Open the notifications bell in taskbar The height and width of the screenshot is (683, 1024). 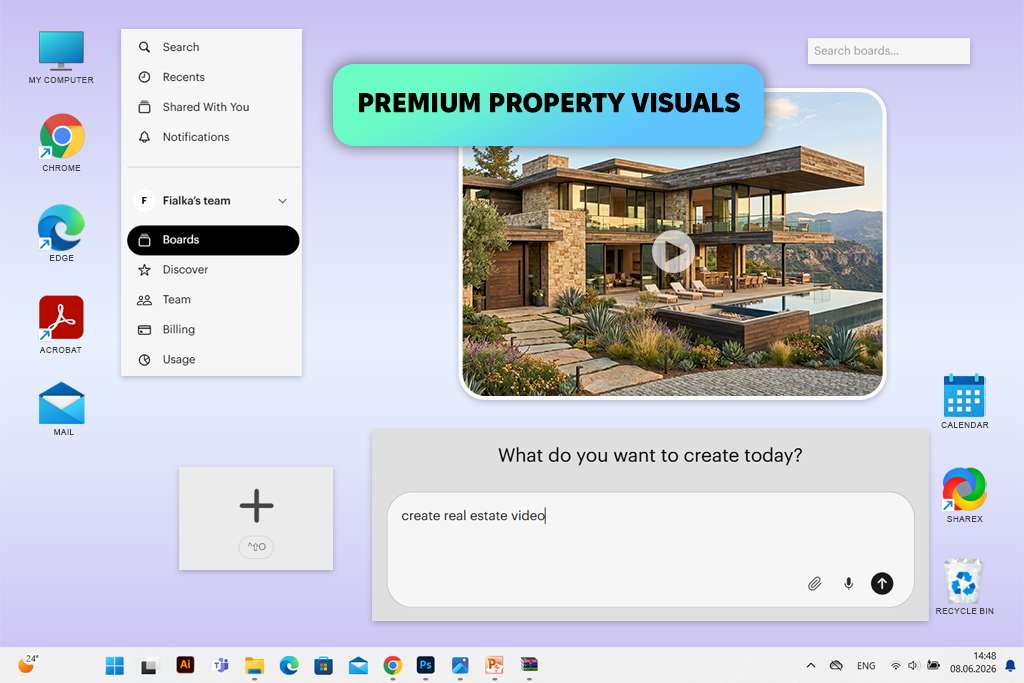[1010, 666]
